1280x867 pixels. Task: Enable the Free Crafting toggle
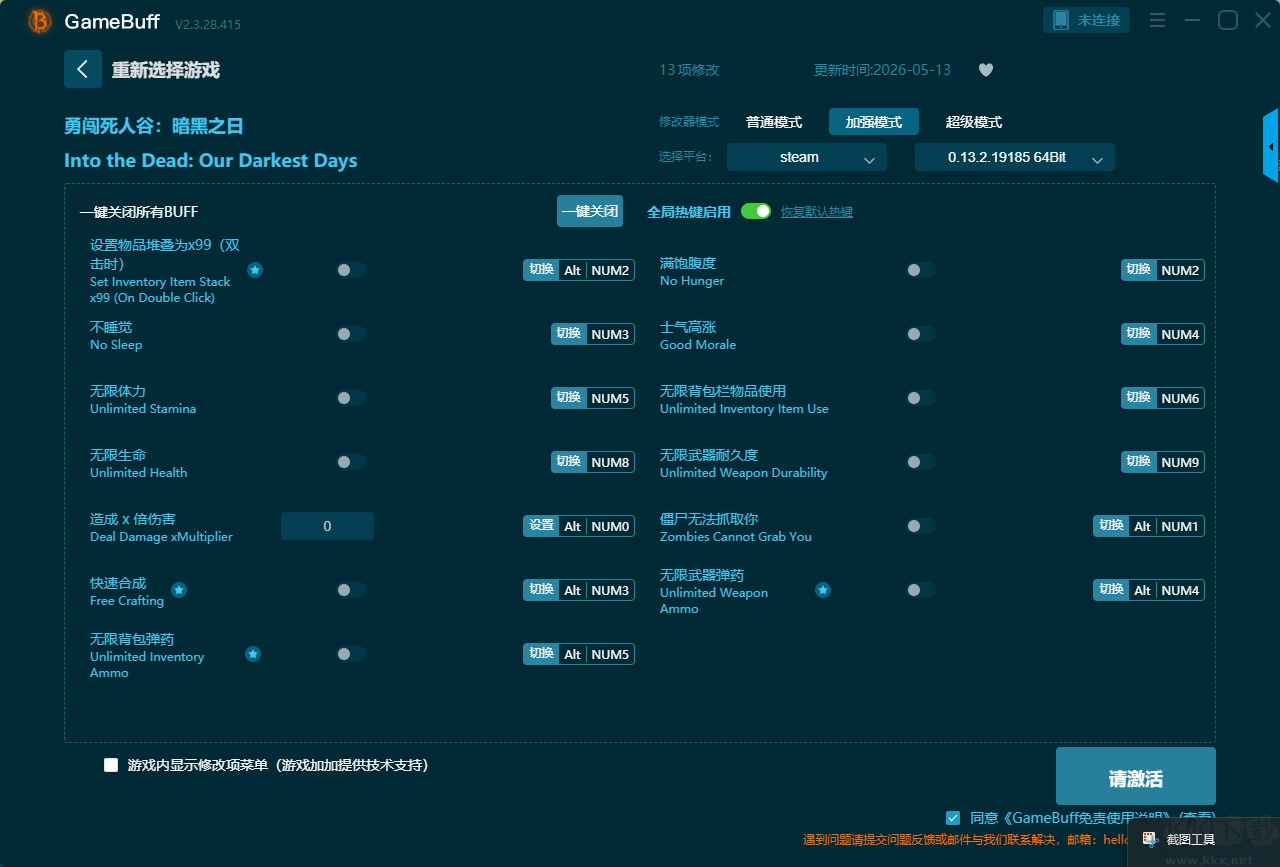point(351,590)
